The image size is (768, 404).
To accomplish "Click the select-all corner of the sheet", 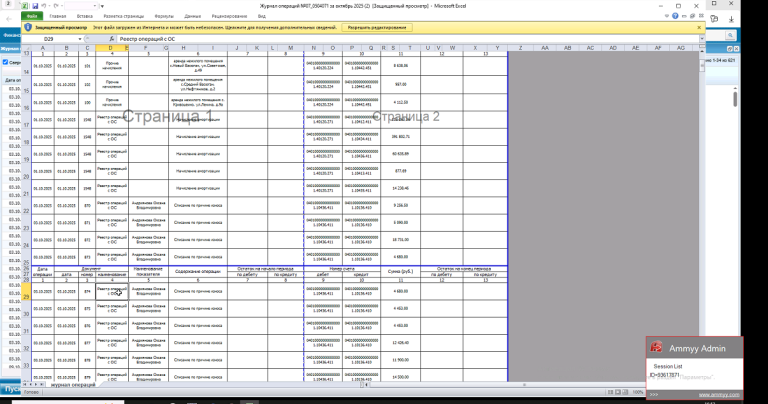I will [26, 48].
